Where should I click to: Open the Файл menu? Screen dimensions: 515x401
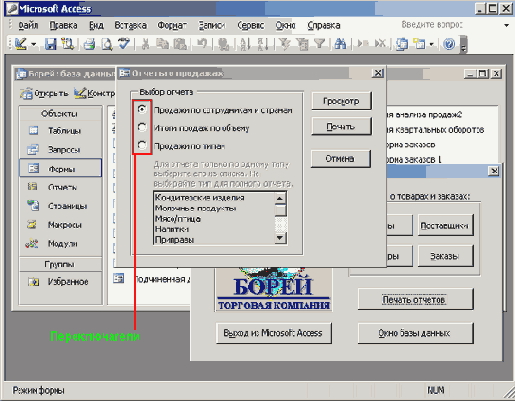[x=28, y=25]
